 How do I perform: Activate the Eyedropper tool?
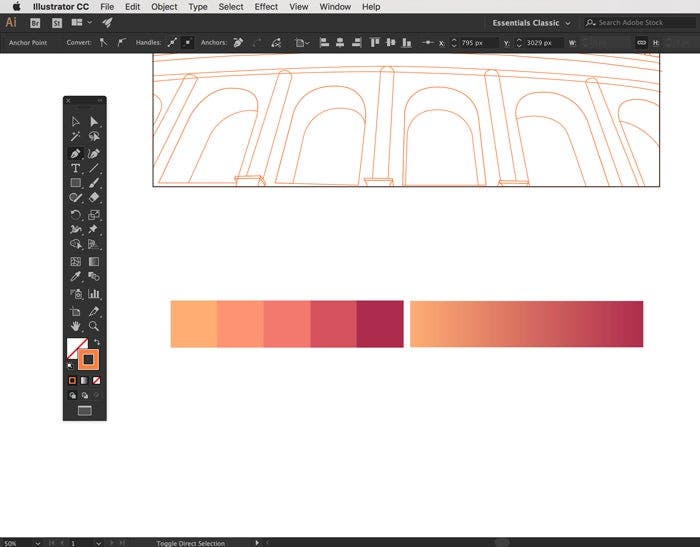click(75, 277)
